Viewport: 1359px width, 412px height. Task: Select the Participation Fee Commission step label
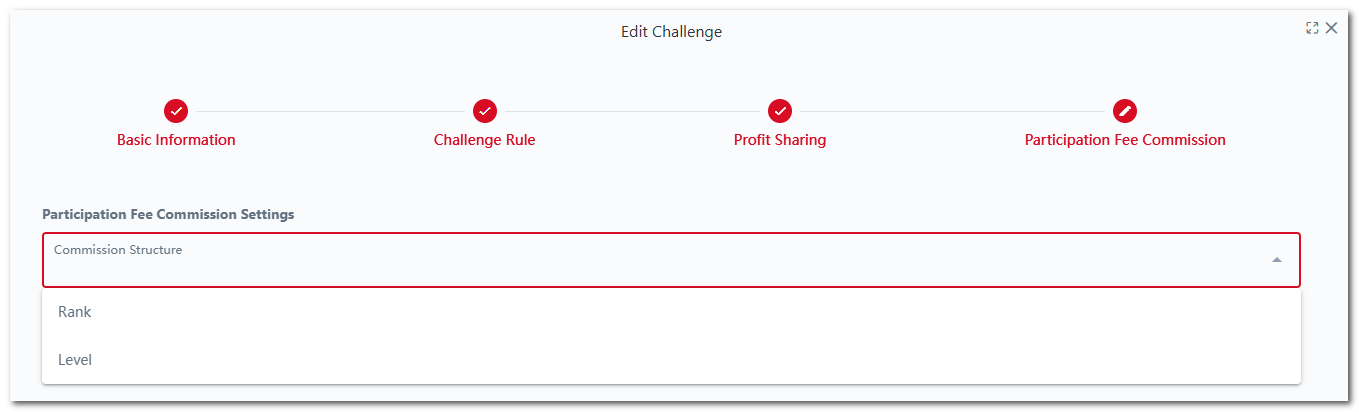coord(1125,140)
